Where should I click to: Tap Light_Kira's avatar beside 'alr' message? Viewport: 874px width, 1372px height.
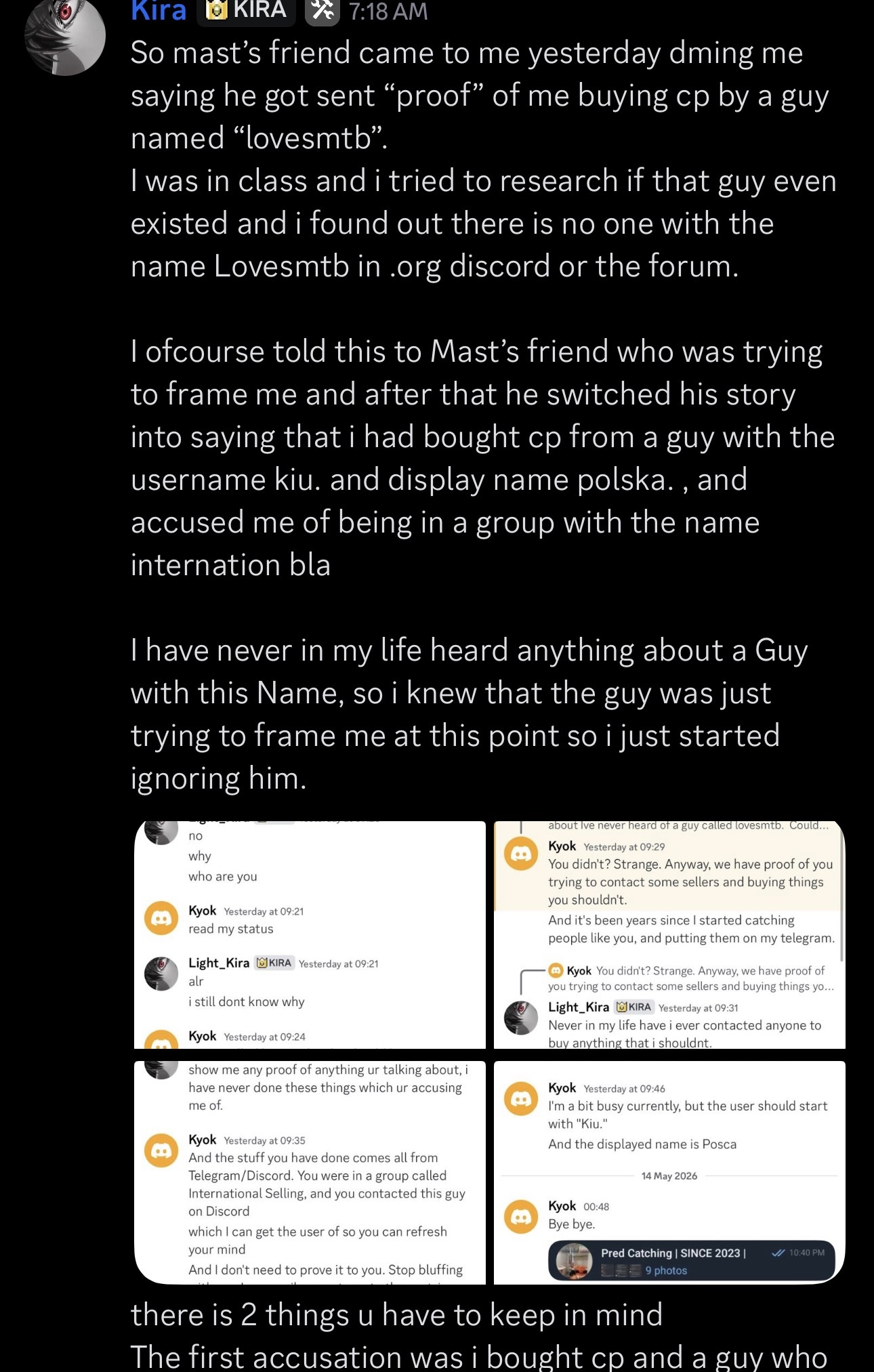click(161, 973)
